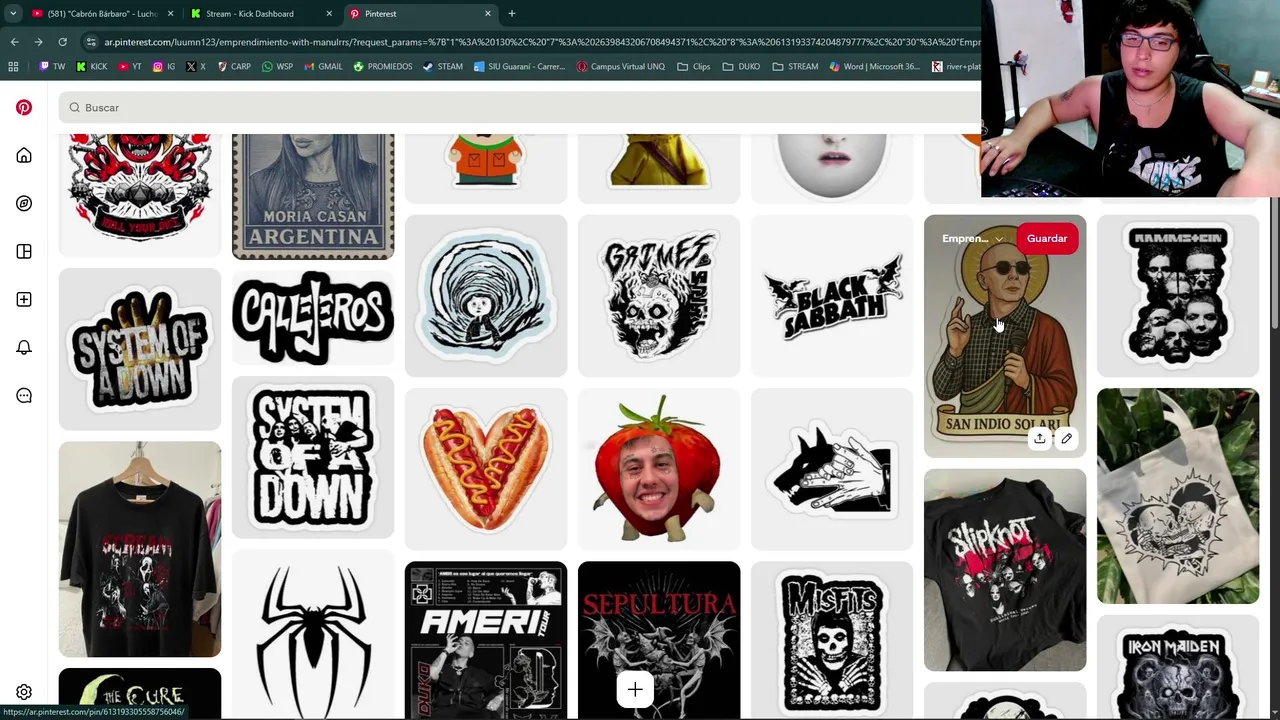This screenshot has height=720, width=1280.
Task: Open the Callejeros logo pin
Action: [x=313, y=317]
